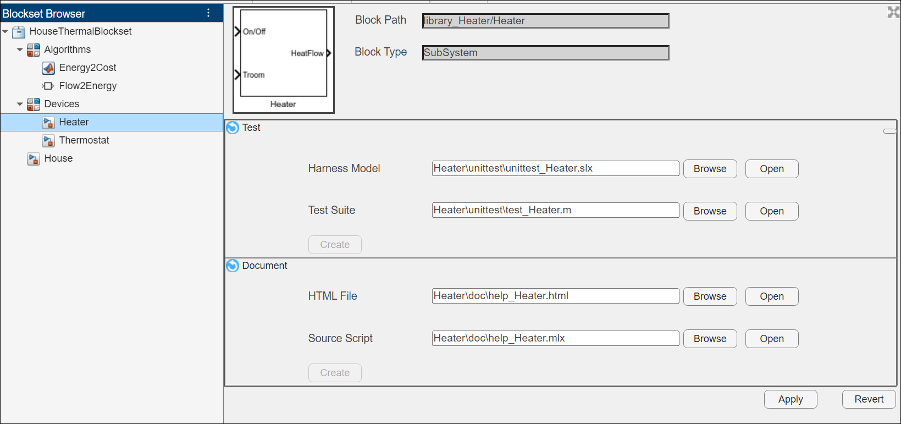Select the Thermostat tree item

click(84, 141)
